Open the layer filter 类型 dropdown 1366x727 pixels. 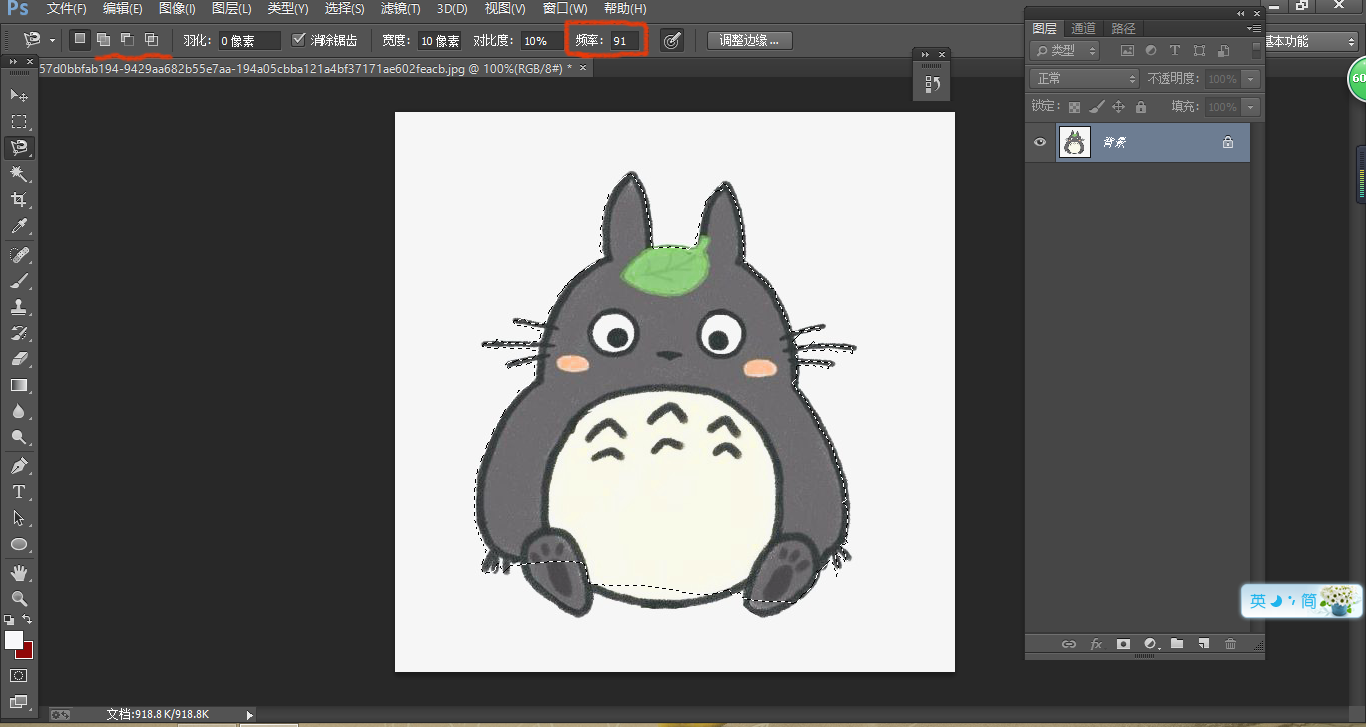1065,50
